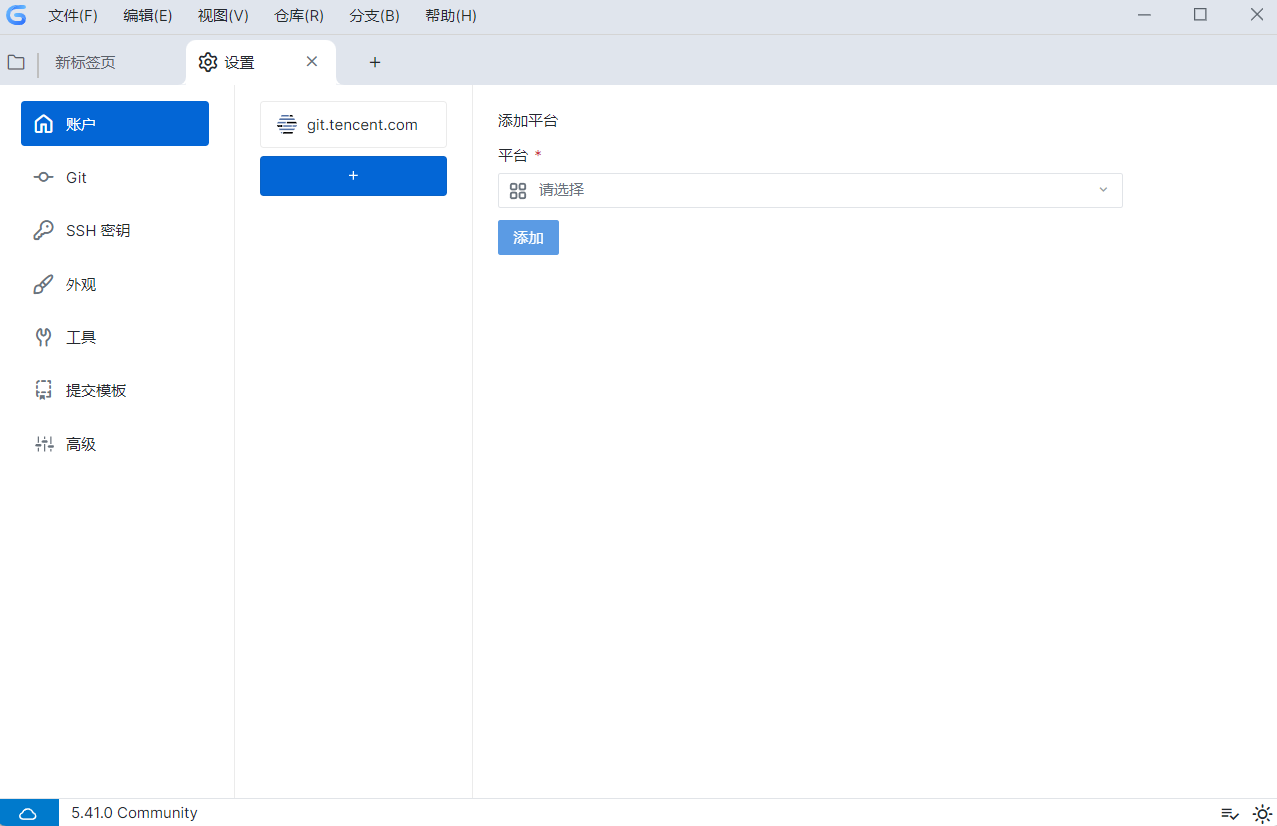
Task: Open the 外观 appearance settings section
Action: 80,284
